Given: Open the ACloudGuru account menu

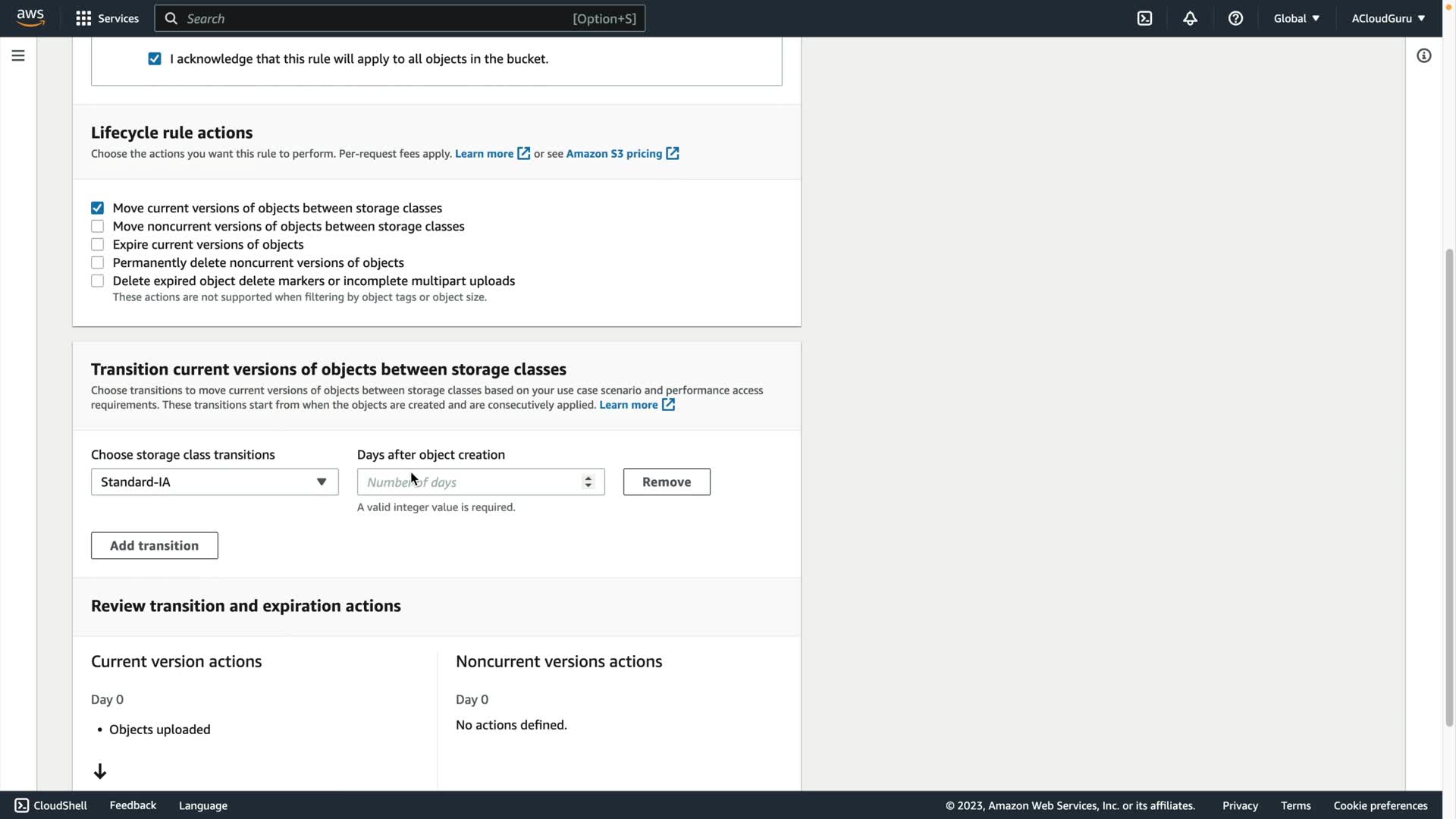Looking at the screenshot, I should 1388,18.
